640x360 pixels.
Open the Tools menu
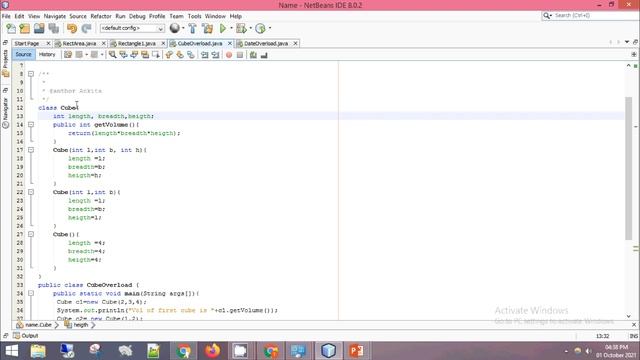194,16
